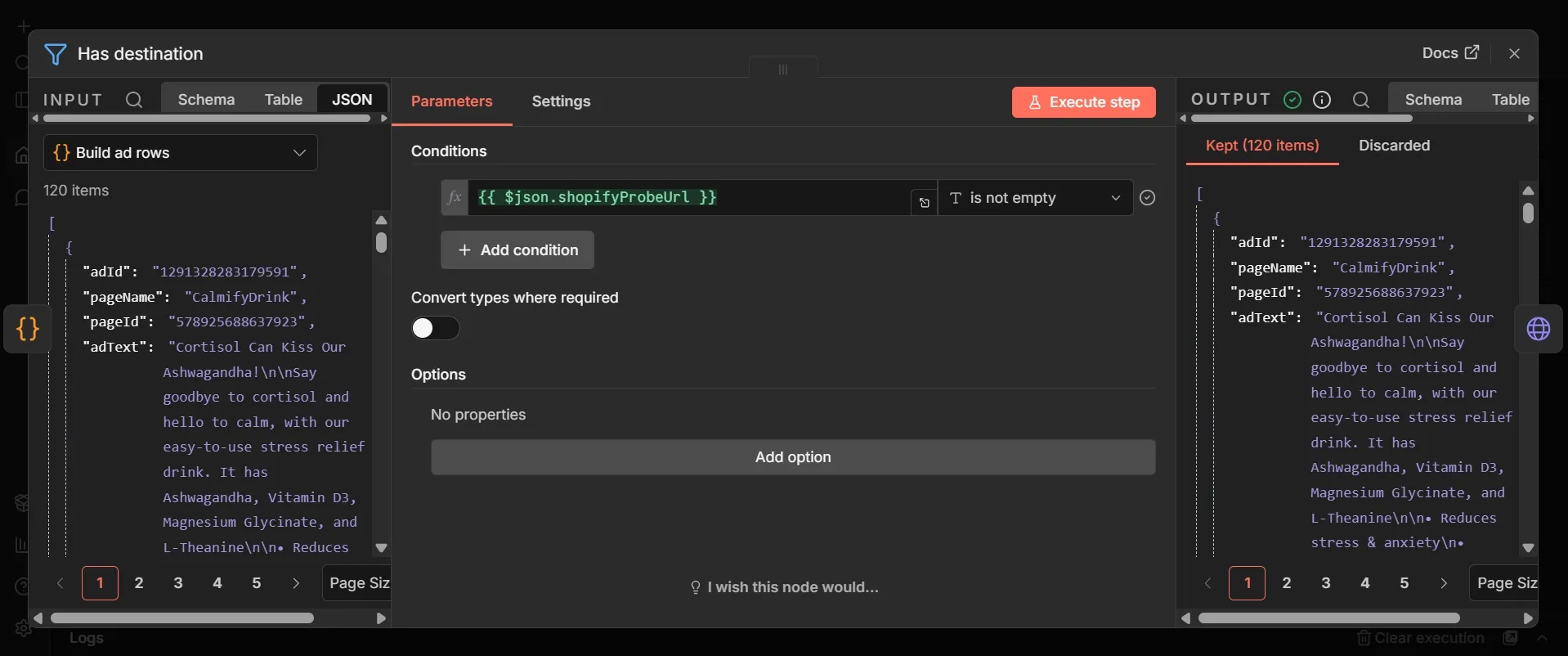
Task: Click the OUTPUT info icon
Action: coord(1322,100)
